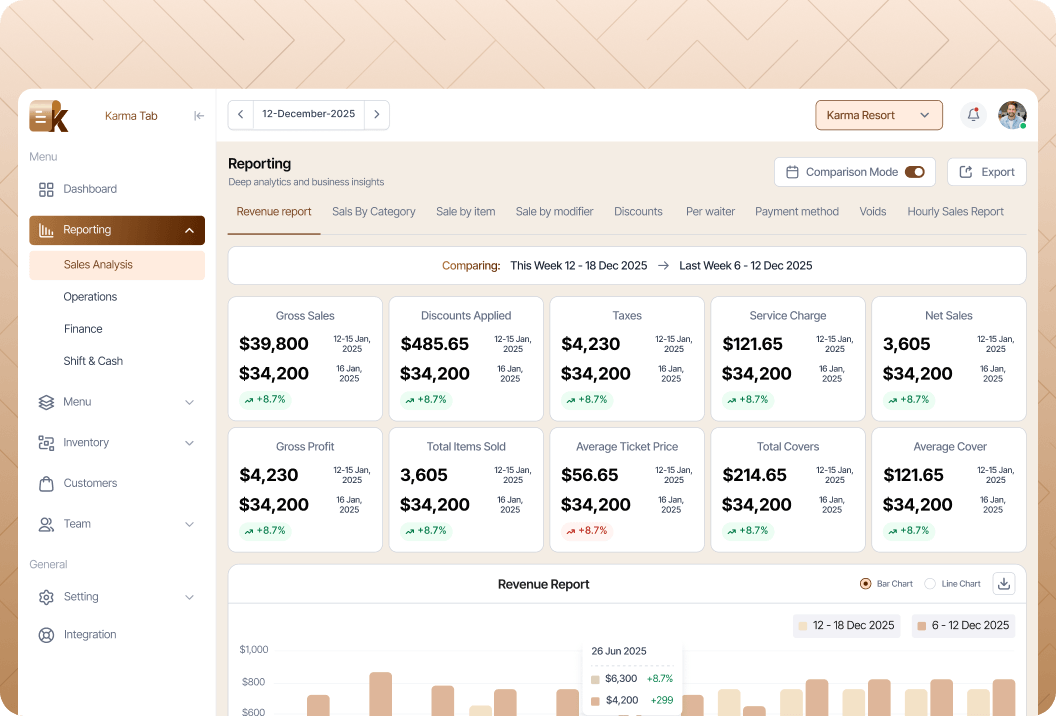Click the Setting gear icon
The width and height of the screenshot is (1056, 716).
(46, 597)
